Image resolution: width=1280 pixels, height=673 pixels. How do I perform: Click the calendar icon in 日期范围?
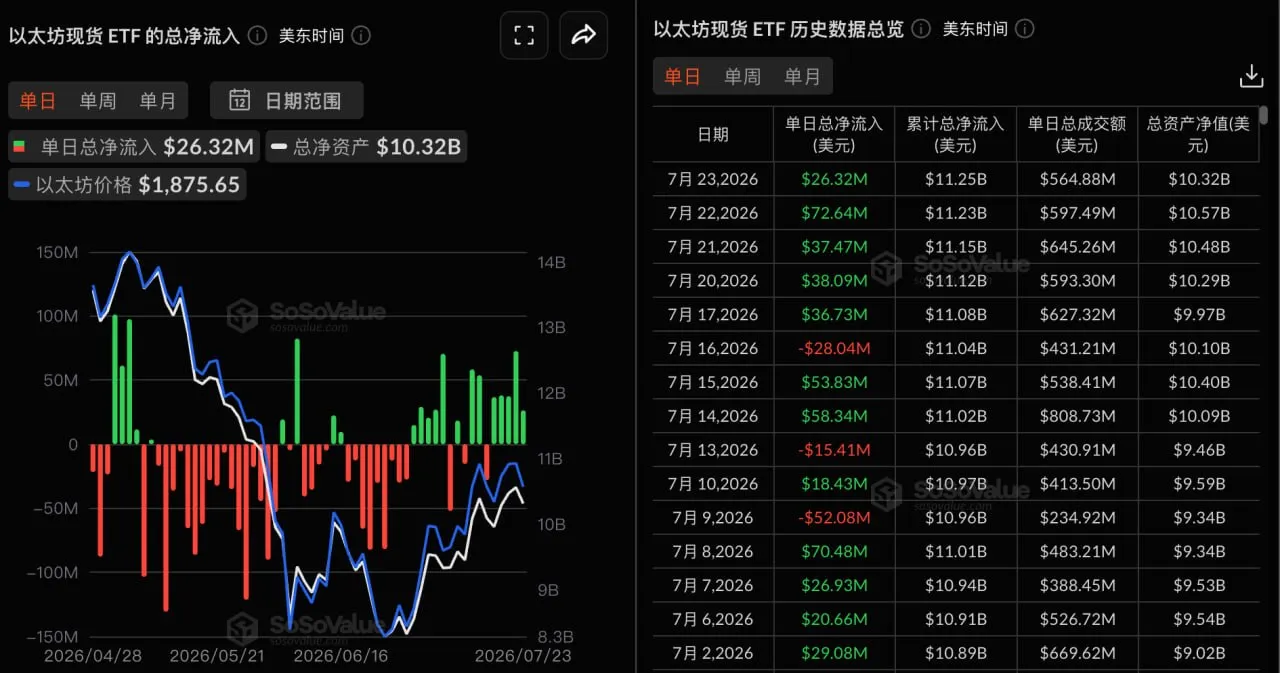[240, 100]
